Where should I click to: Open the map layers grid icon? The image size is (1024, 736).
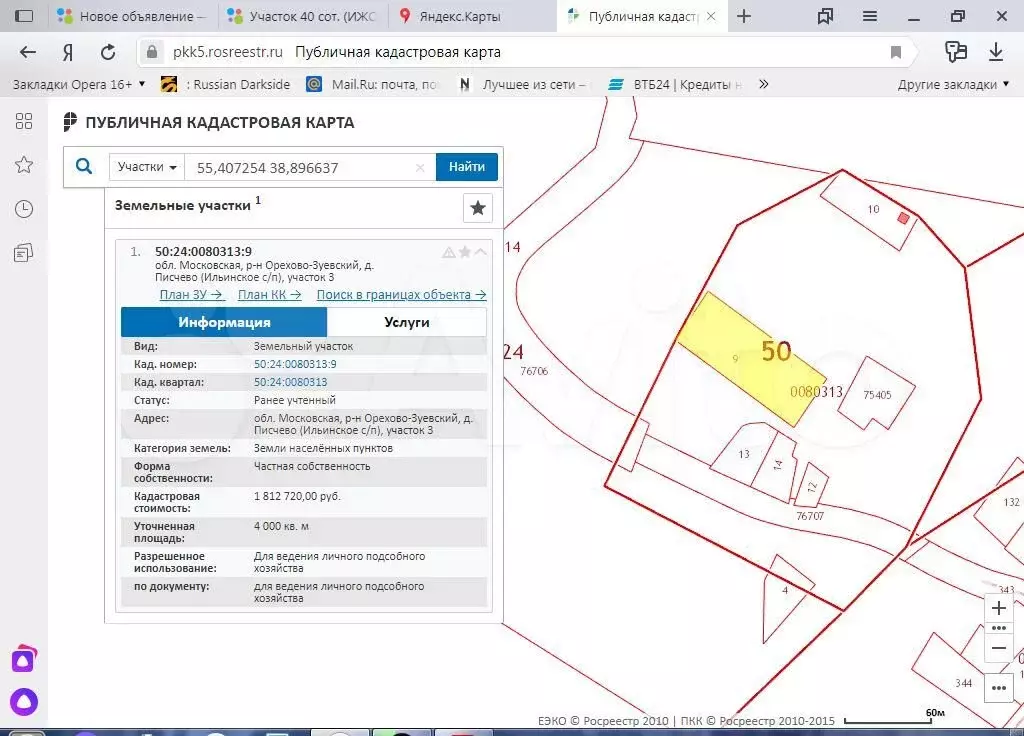[x=24, y=121]
